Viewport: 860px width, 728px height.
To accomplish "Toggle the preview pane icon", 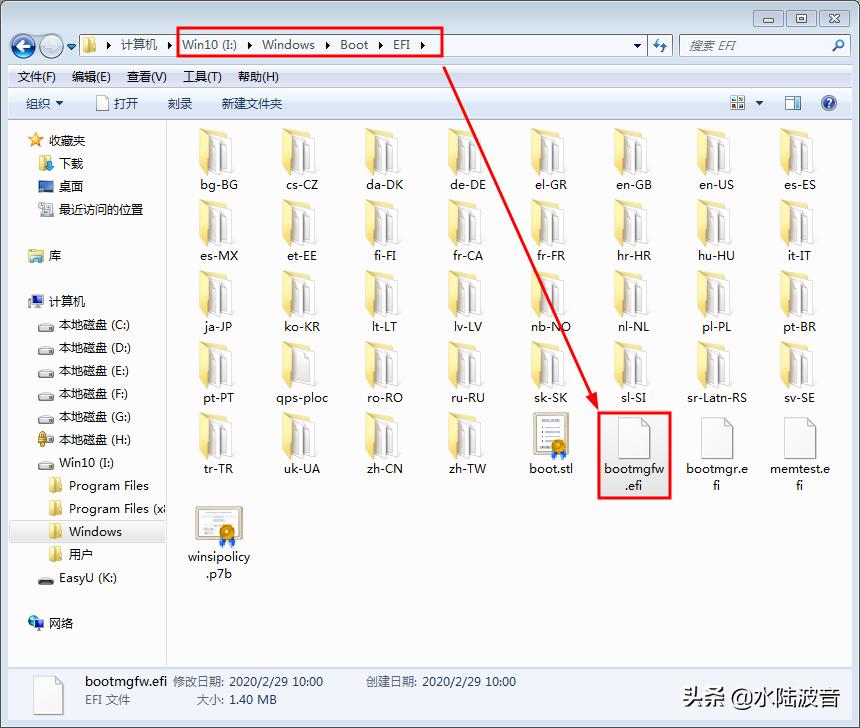I will coord(791,102).
